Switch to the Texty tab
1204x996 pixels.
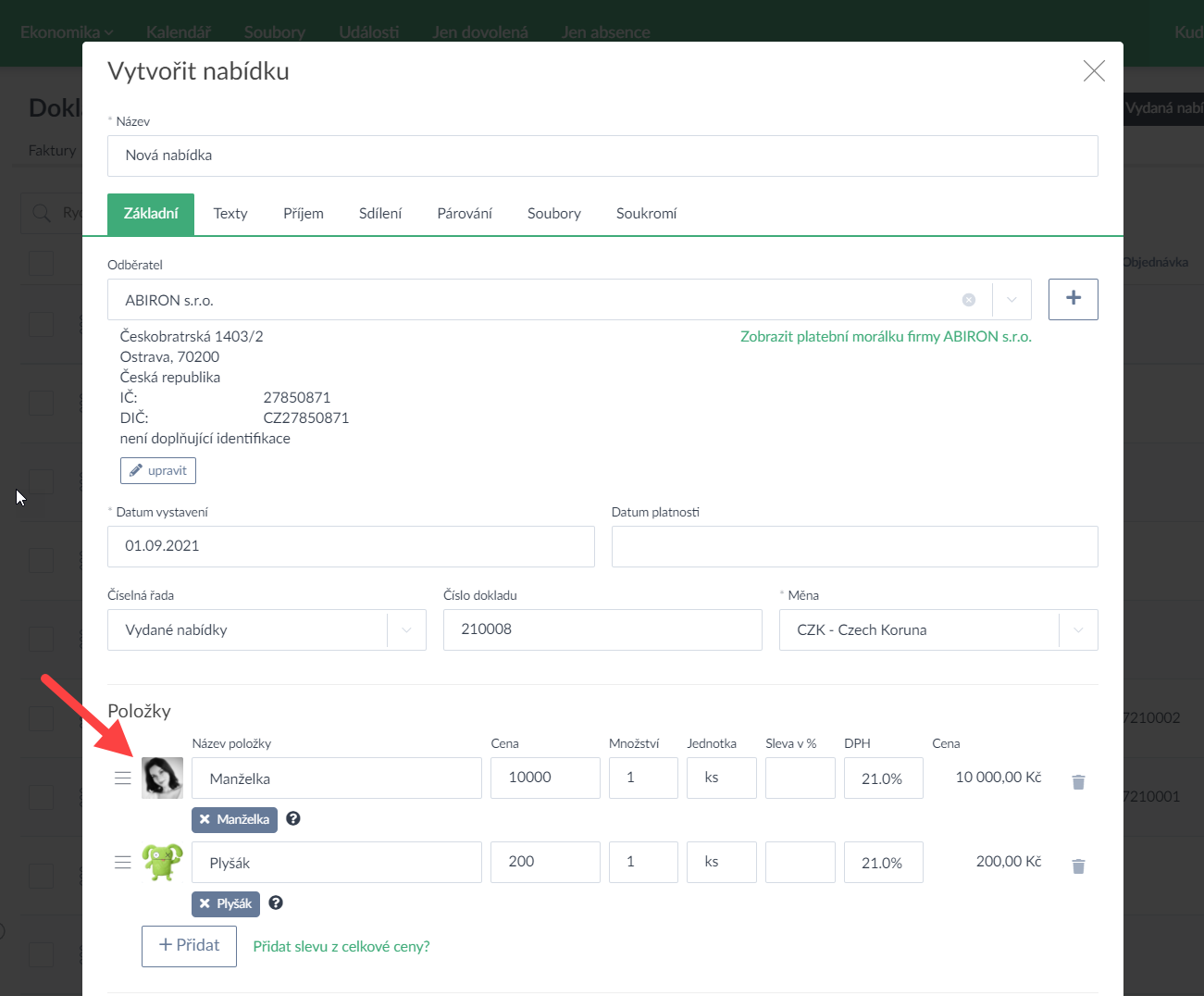pyautogui.click(x=230, y=214)
